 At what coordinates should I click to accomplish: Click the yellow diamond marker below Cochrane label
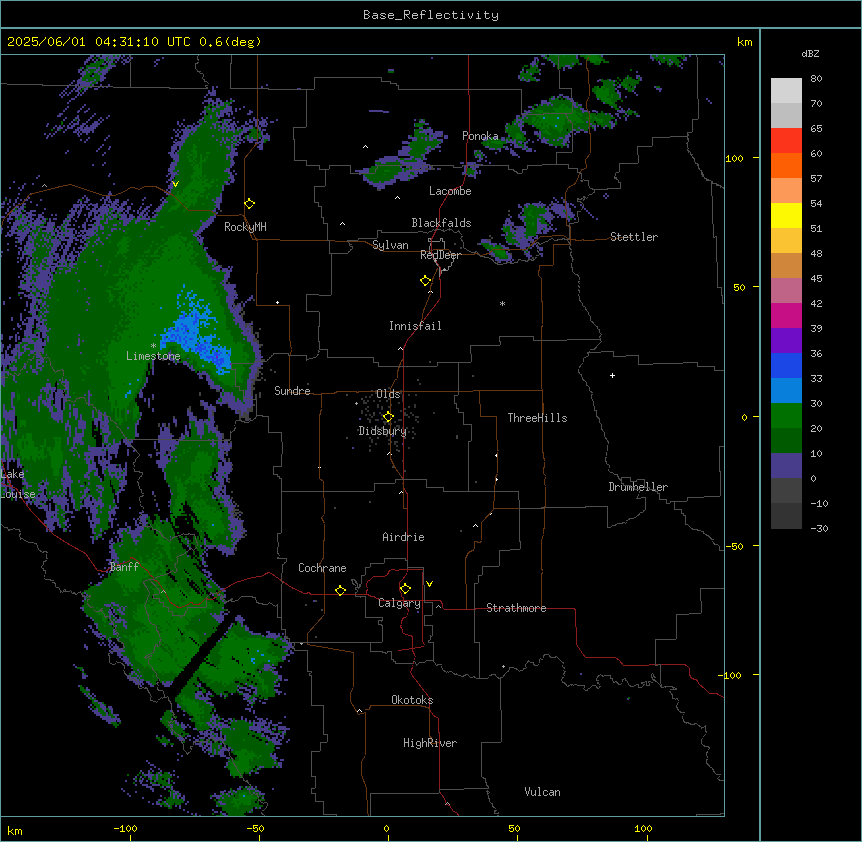340,590
